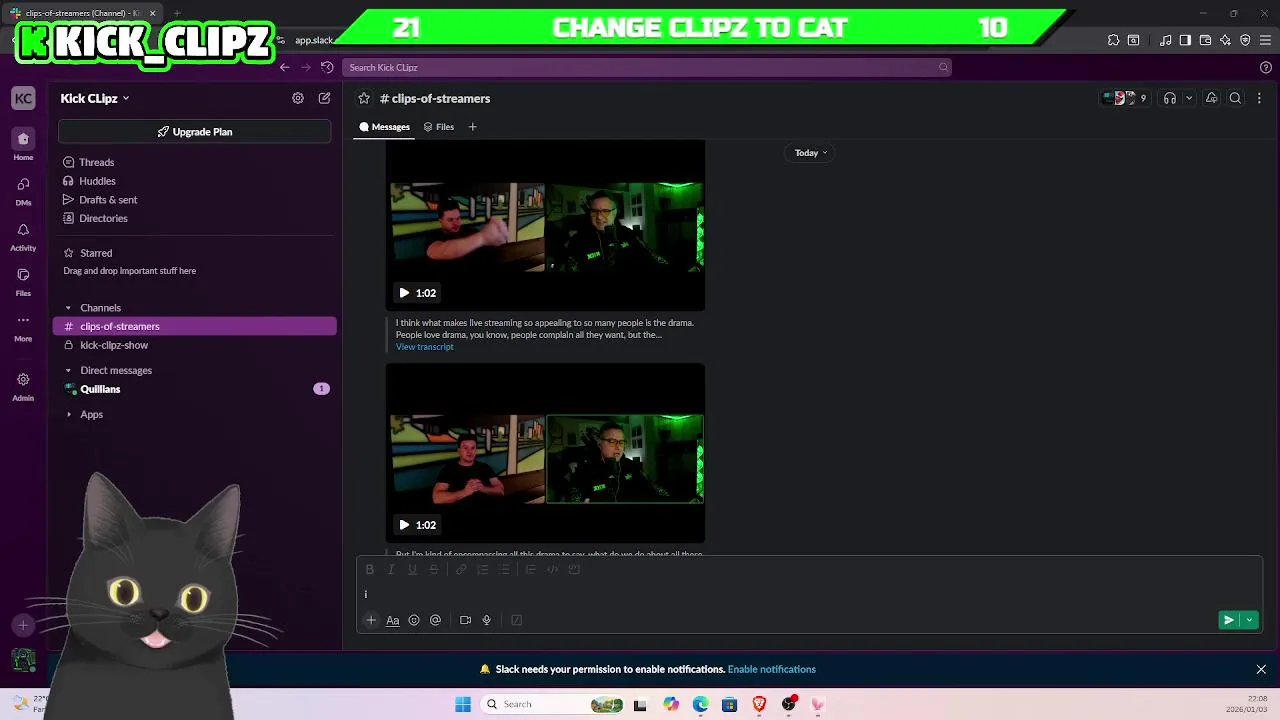1280x720 pixels.
Task: Toggle italic formatting in composer
Action: click(391, 569)
